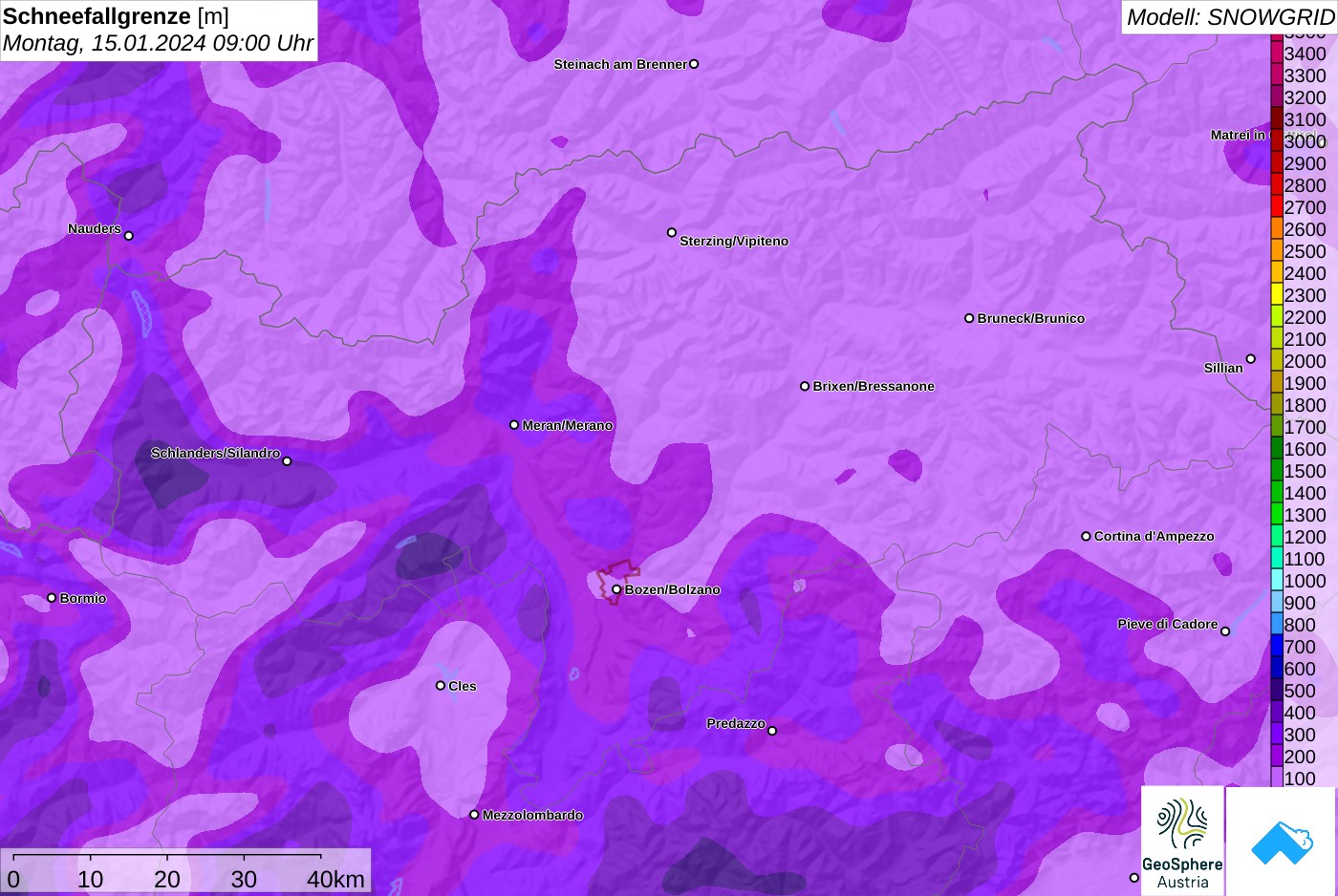The image size is (1338, 896).
Task: Pick the 500 m legend color swatch
Action: (1277, 690)
